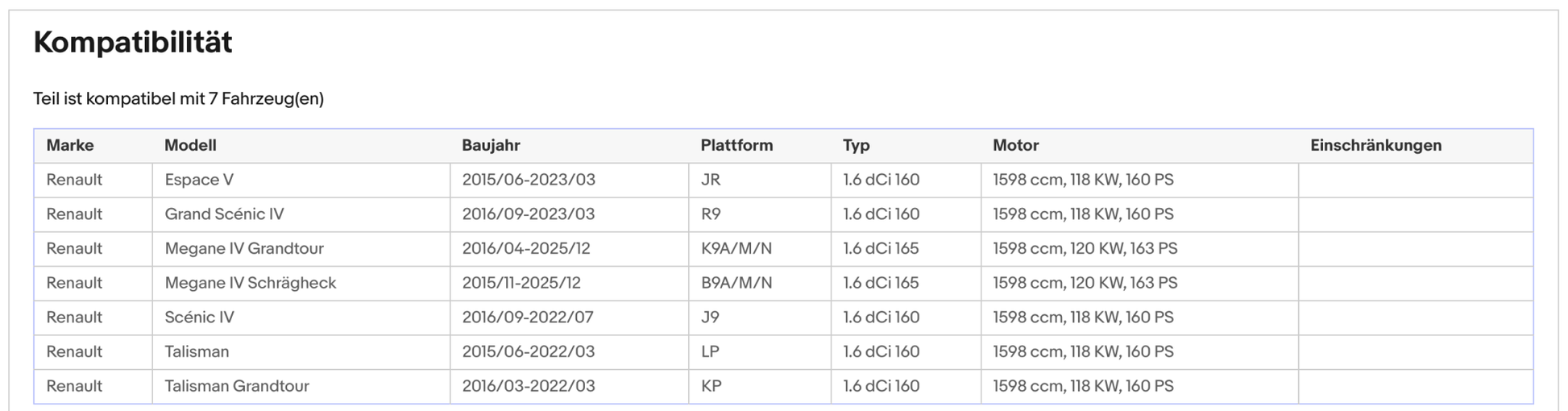Screen dimensions: 1568x411
Task: Click the Baujahr column header
Action: coord(491,146)
